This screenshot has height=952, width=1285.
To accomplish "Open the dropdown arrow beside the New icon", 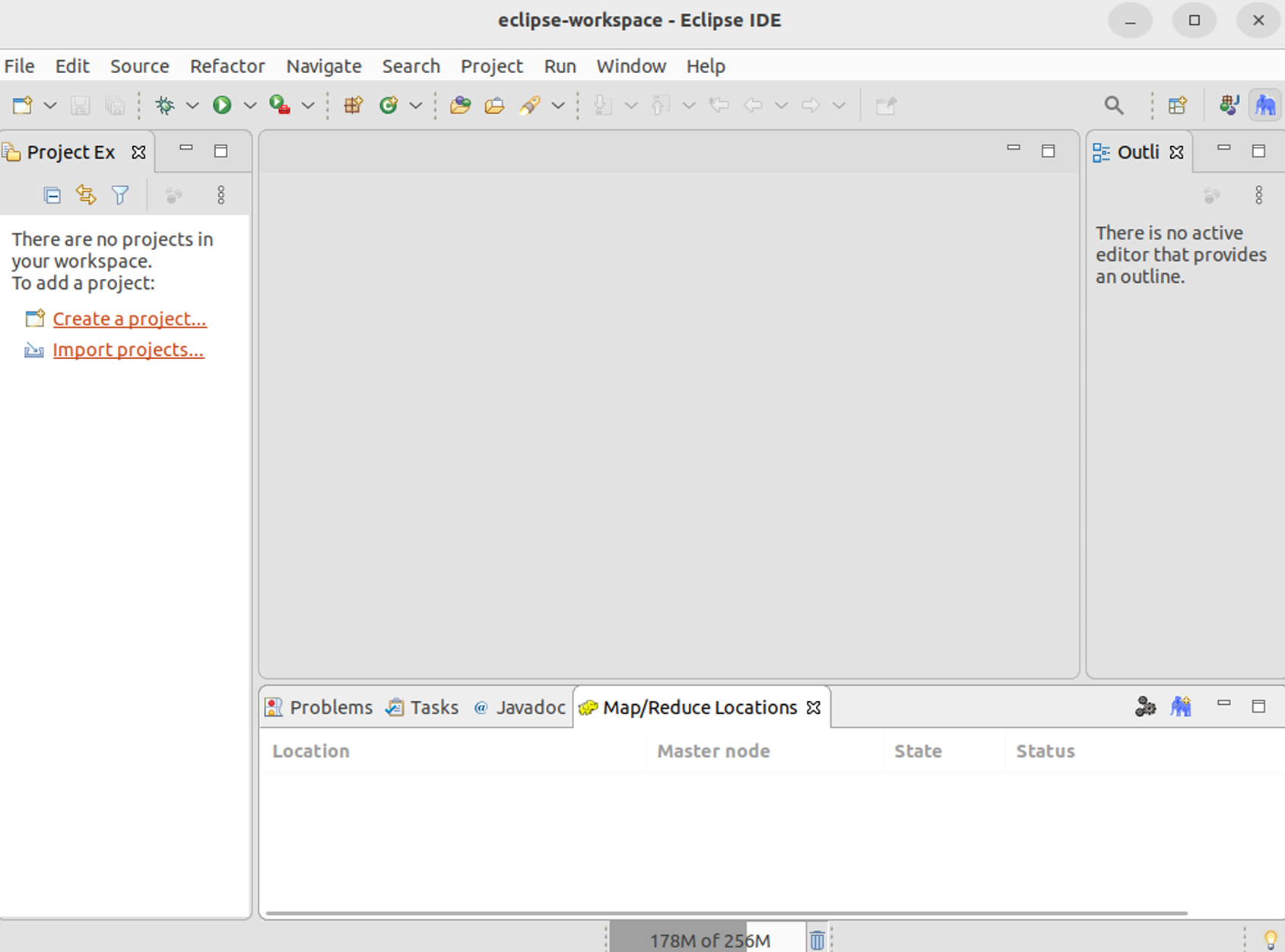I will [50, 106].
